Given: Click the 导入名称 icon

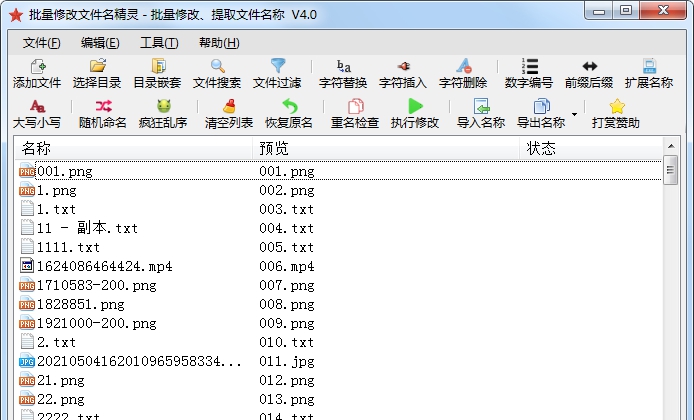Looking at the screenshot, I should tap(481, 106).
